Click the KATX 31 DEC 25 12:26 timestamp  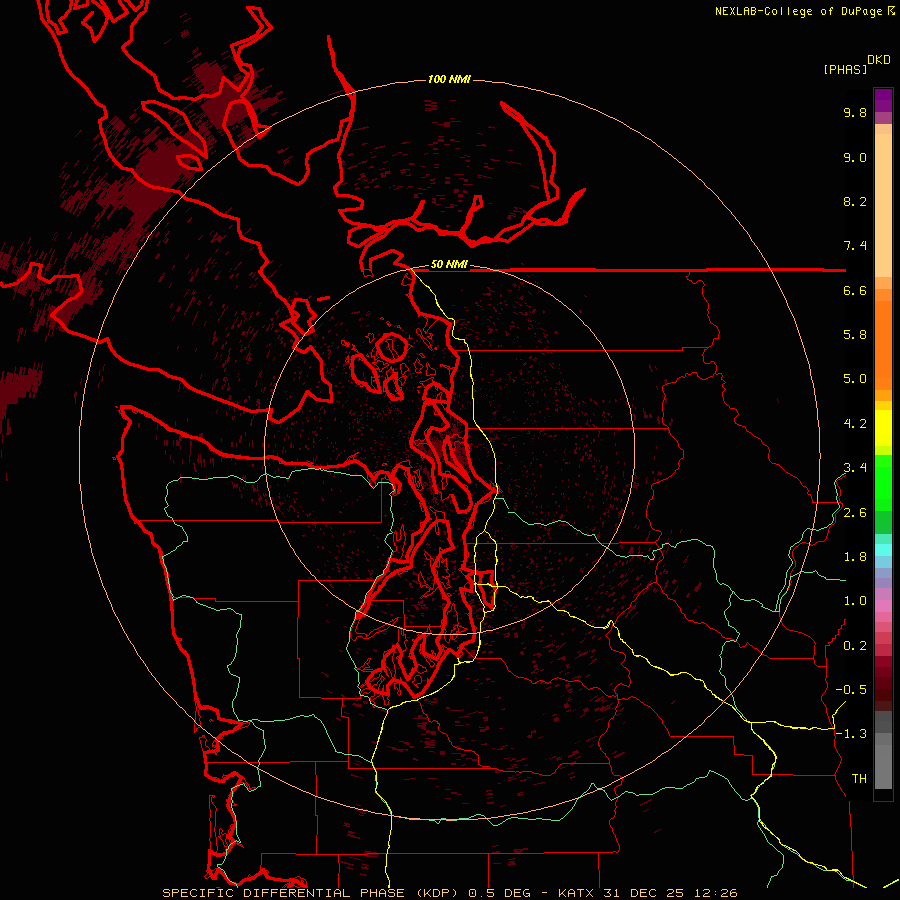tap(647, 893)
